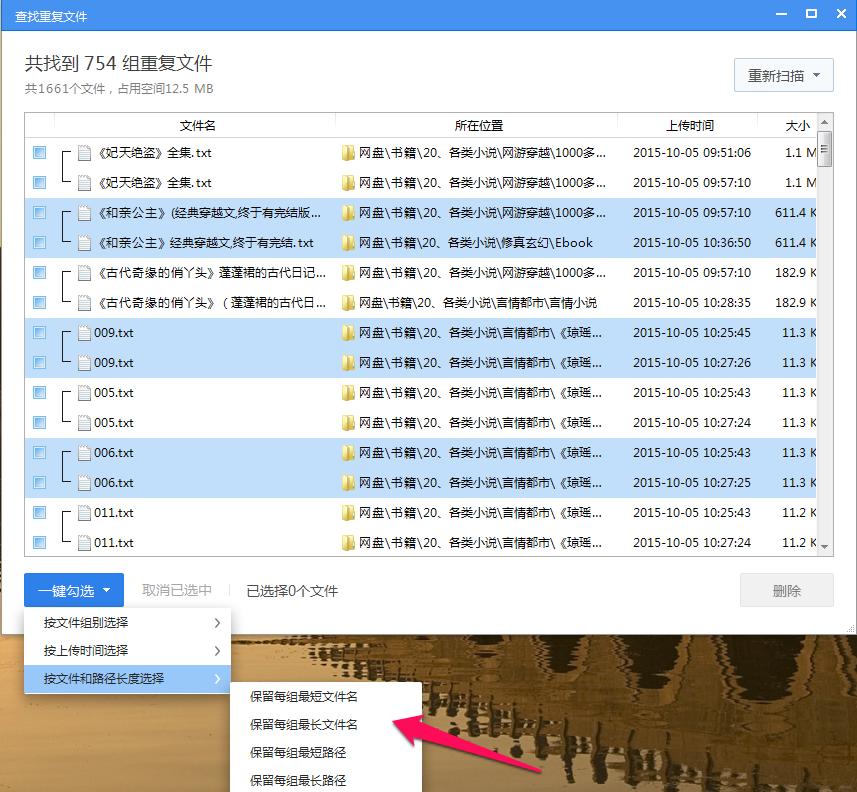The width and height of the screenshot is (857, 792).
Task: Tick the checkbox next to 011.txt
Action: click(x=38, y=512)
